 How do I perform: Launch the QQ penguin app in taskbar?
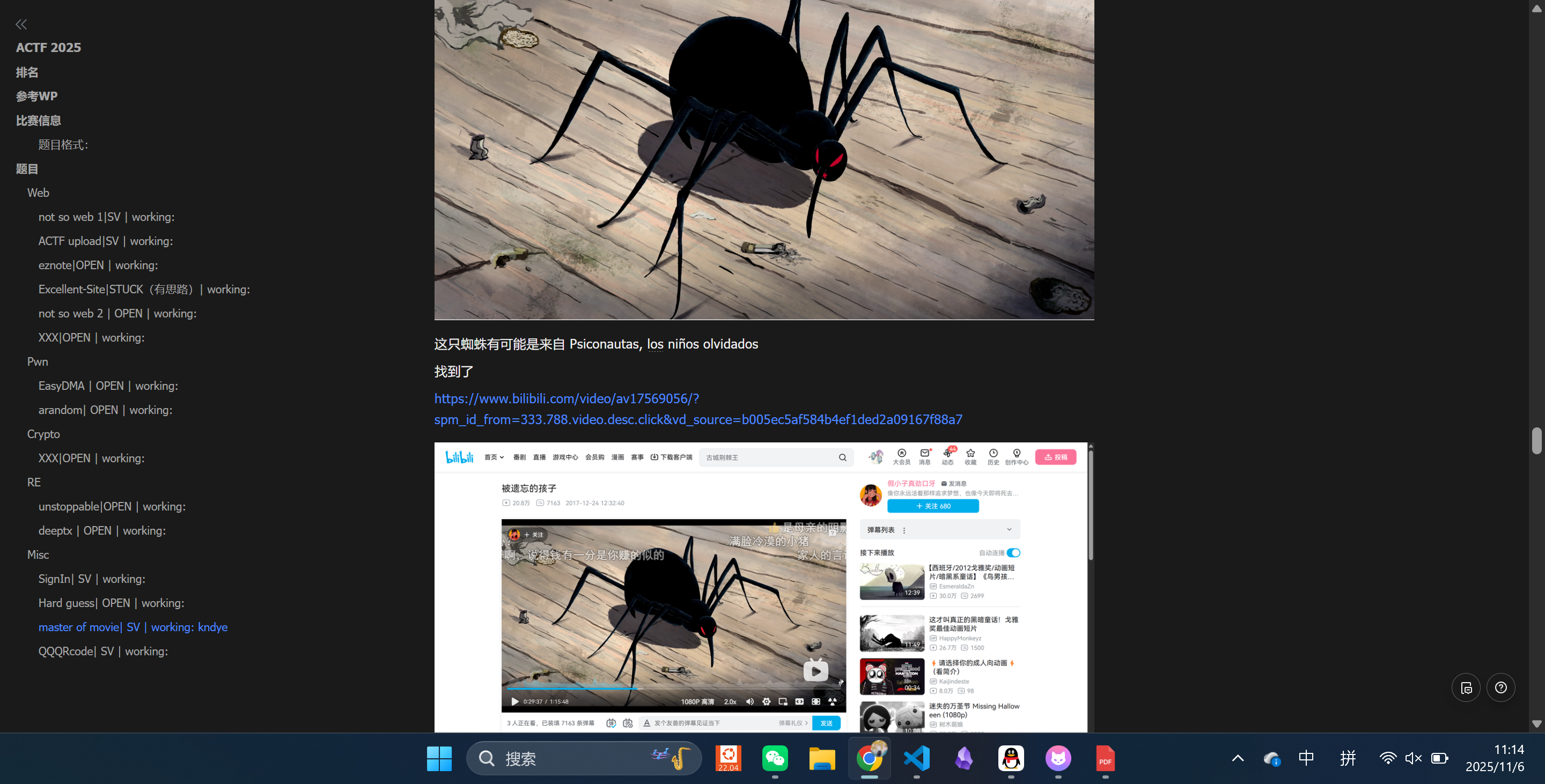coord(1011,758)
